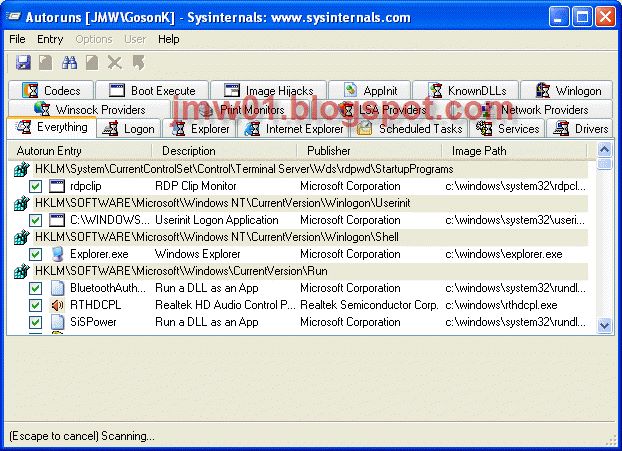This screenshot has height=451, width=622.
Task: Open the Entry menu
Action: click(x=50, y=39)
